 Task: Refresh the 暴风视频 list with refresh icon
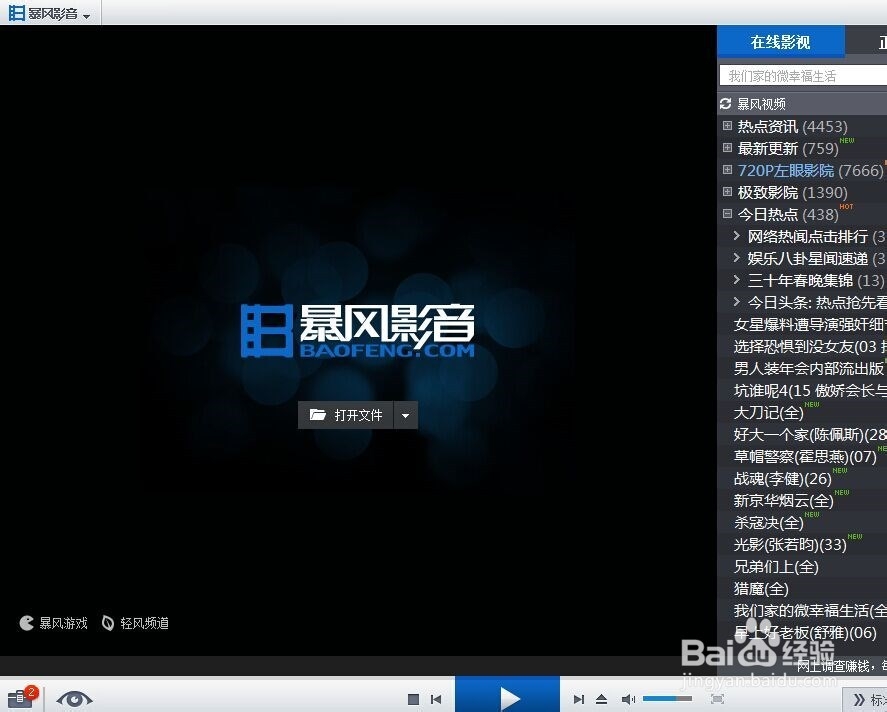726,103
